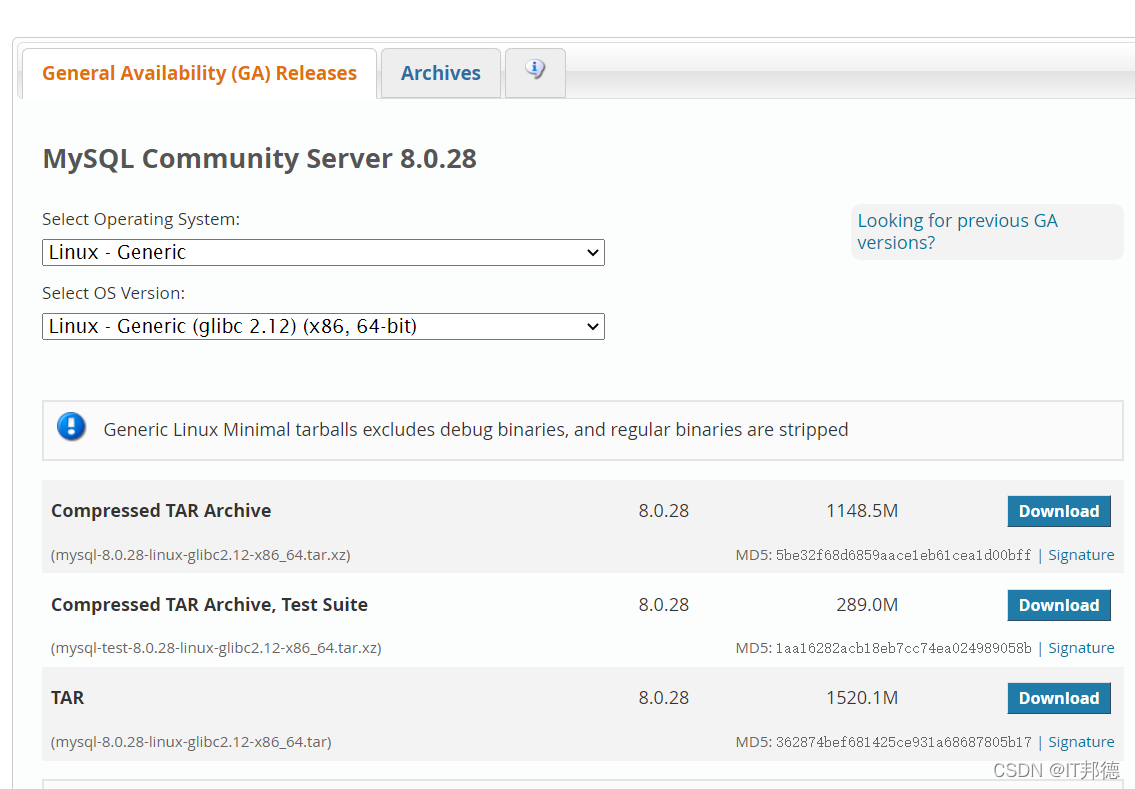1135x789 pixels.
Task: Click the Compressed TAR Archive title
Action: 161,511
